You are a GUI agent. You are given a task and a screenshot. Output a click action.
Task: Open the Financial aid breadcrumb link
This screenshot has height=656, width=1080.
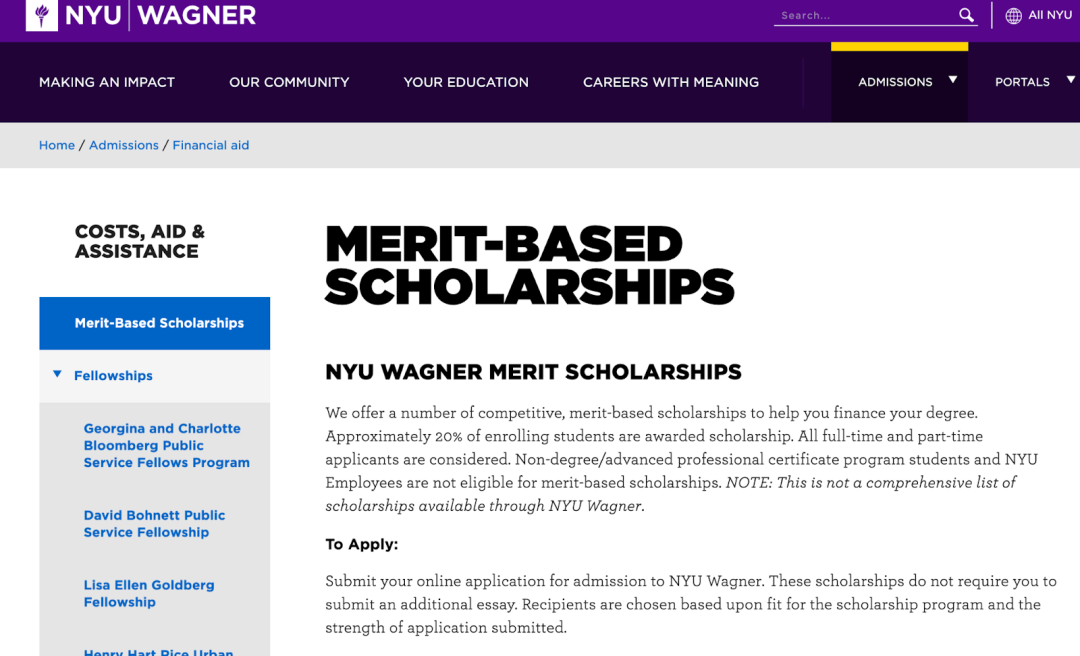pyautogui.click(x=211, y=145)
